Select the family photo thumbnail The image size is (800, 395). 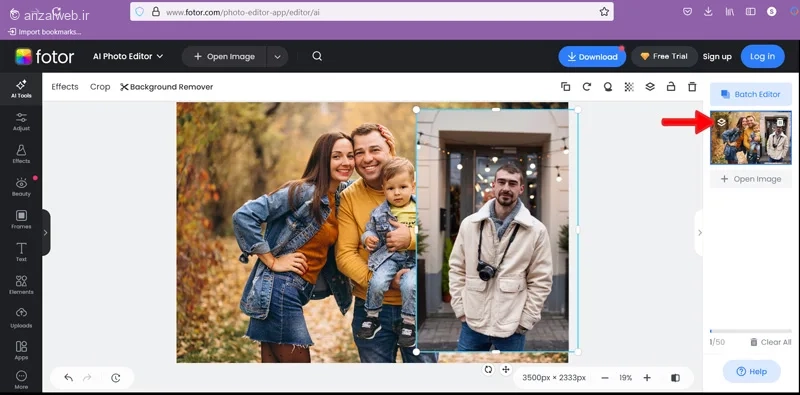point(751,138)
